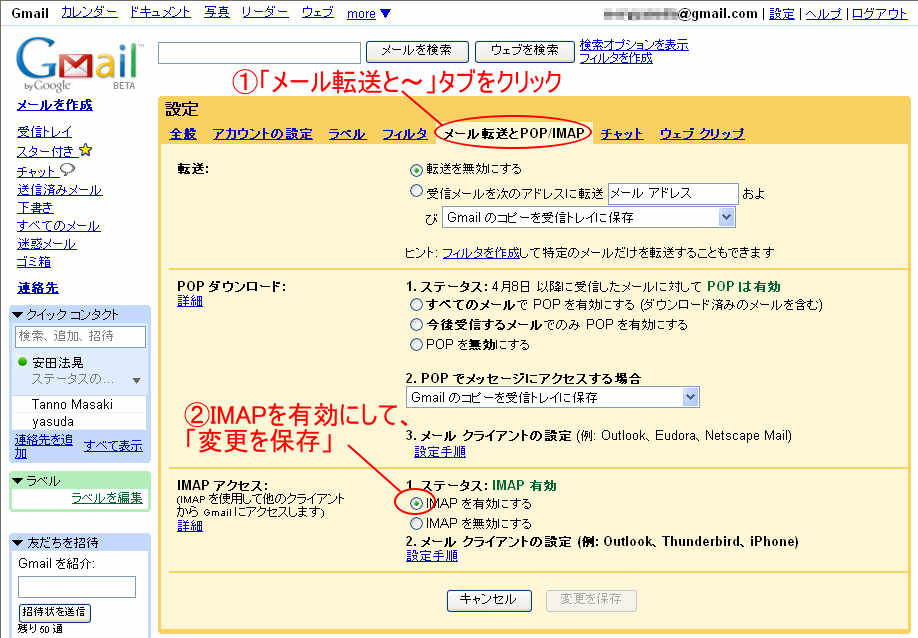918x638 pixels.
Task: Open 詳細 link under POP ダウンロード
Action: click(190, 301)
